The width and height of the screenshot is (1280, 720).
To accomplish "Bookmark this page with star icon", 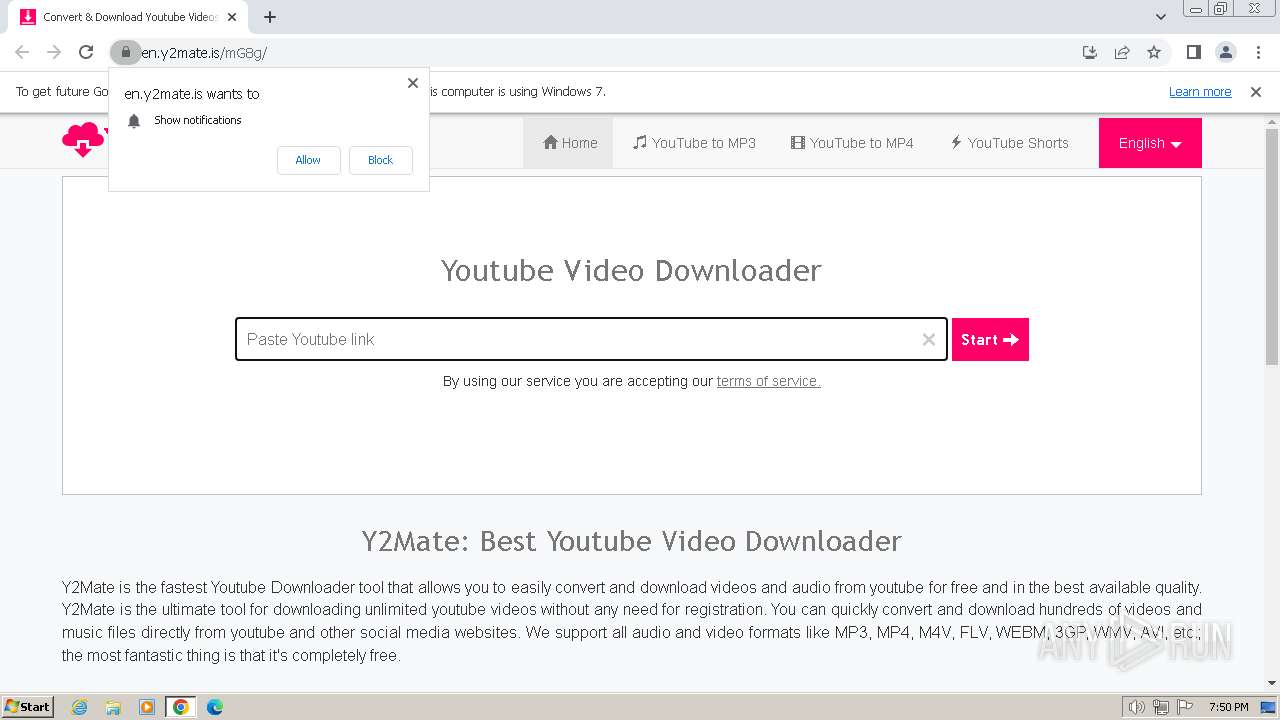I will point(1154,52).
